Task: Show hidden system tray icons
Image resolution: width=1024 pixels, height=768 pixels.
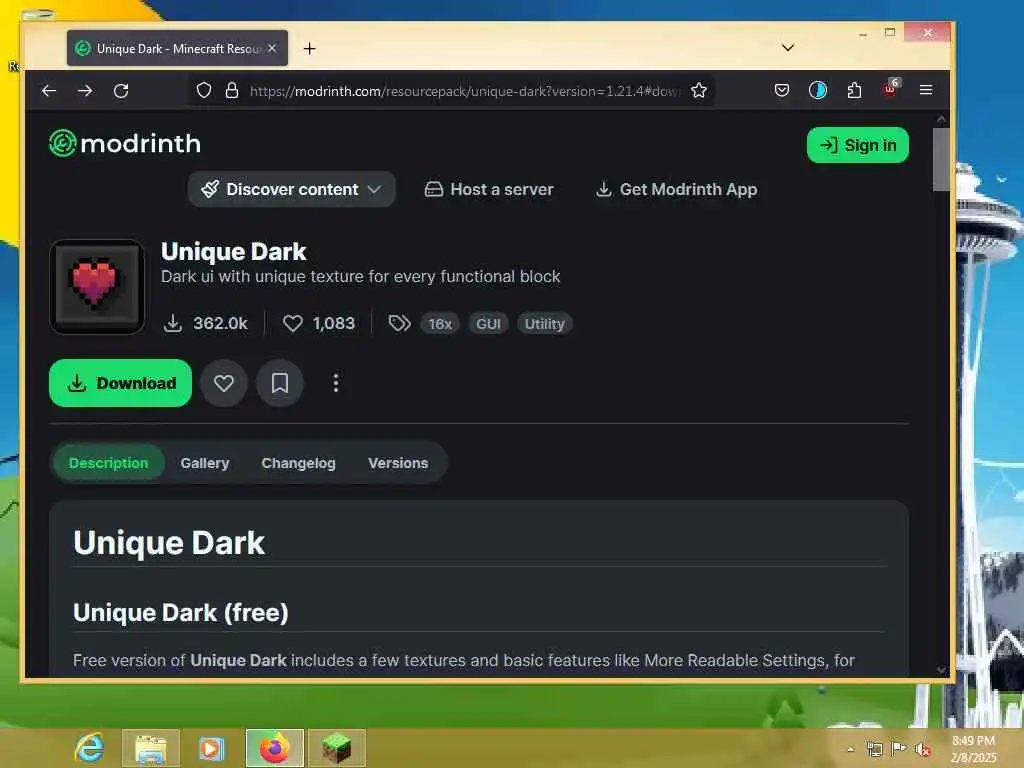Action: tap(850, 749)
